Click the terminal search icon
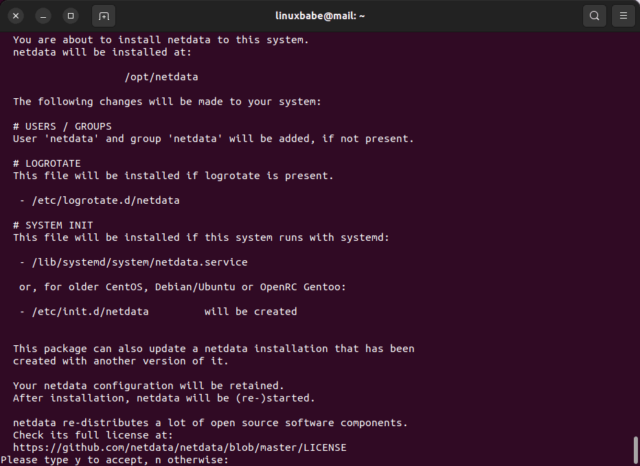 click(595, 16)
